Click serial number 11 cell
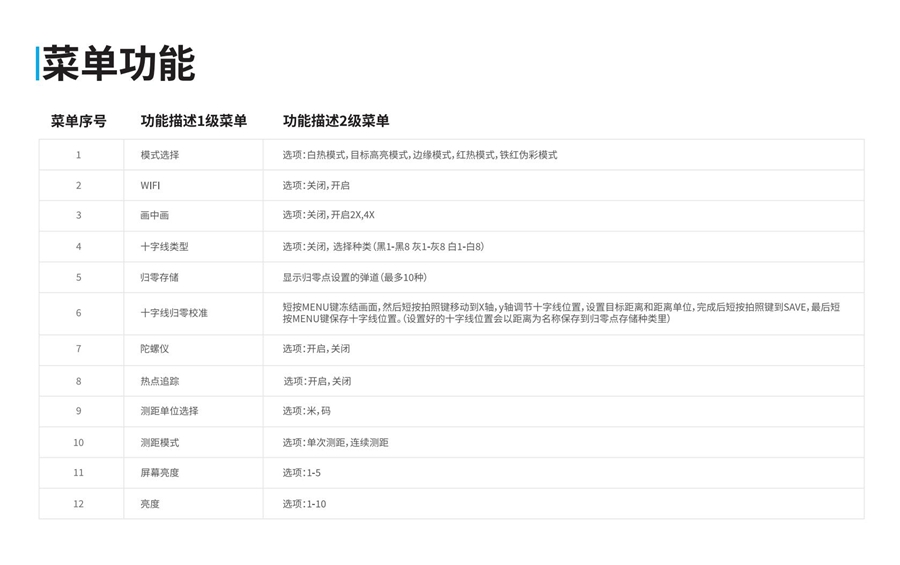 pos(81,473)
